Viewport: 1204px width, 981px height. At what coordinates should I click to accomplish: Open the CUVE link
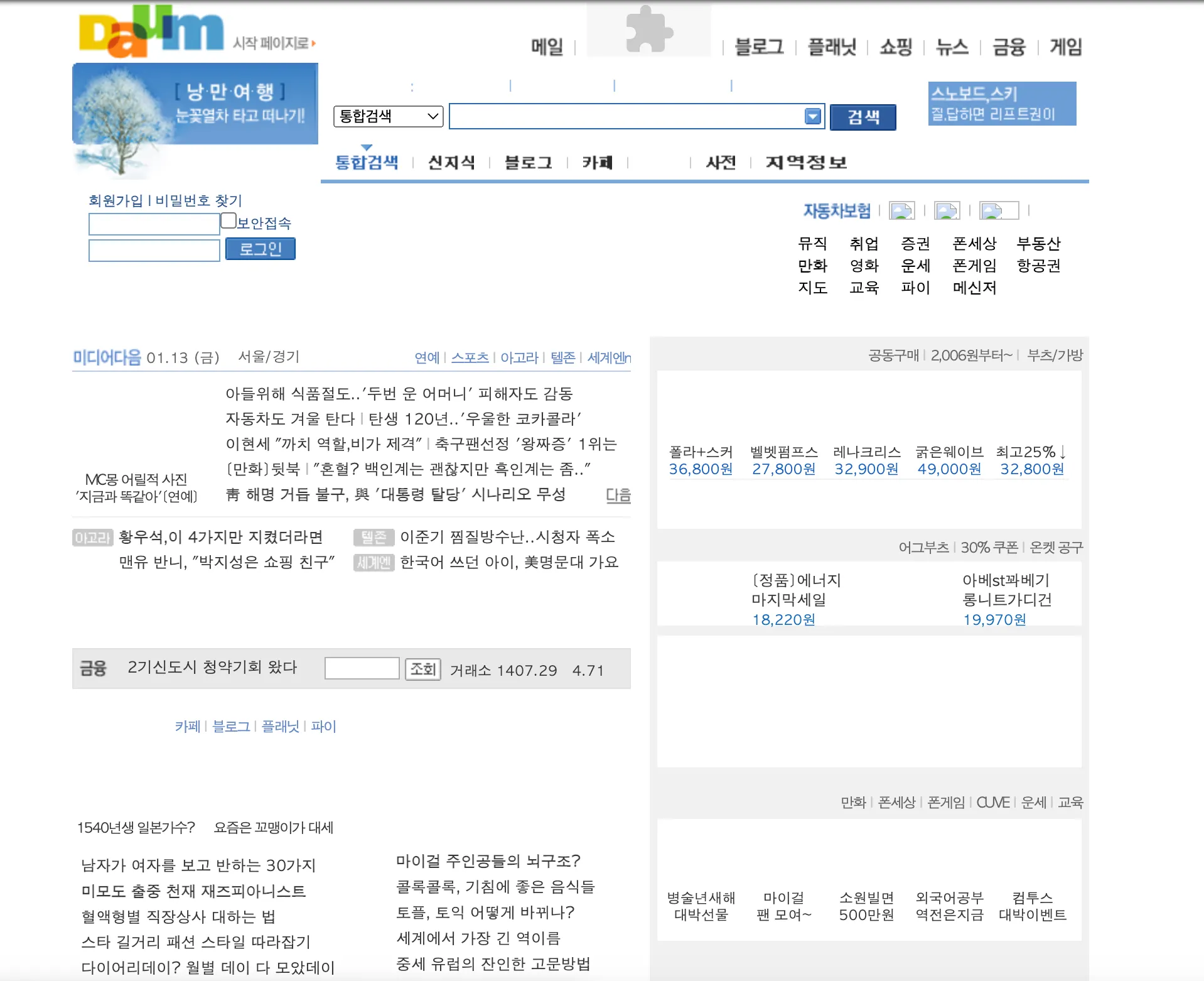[993, 803]
